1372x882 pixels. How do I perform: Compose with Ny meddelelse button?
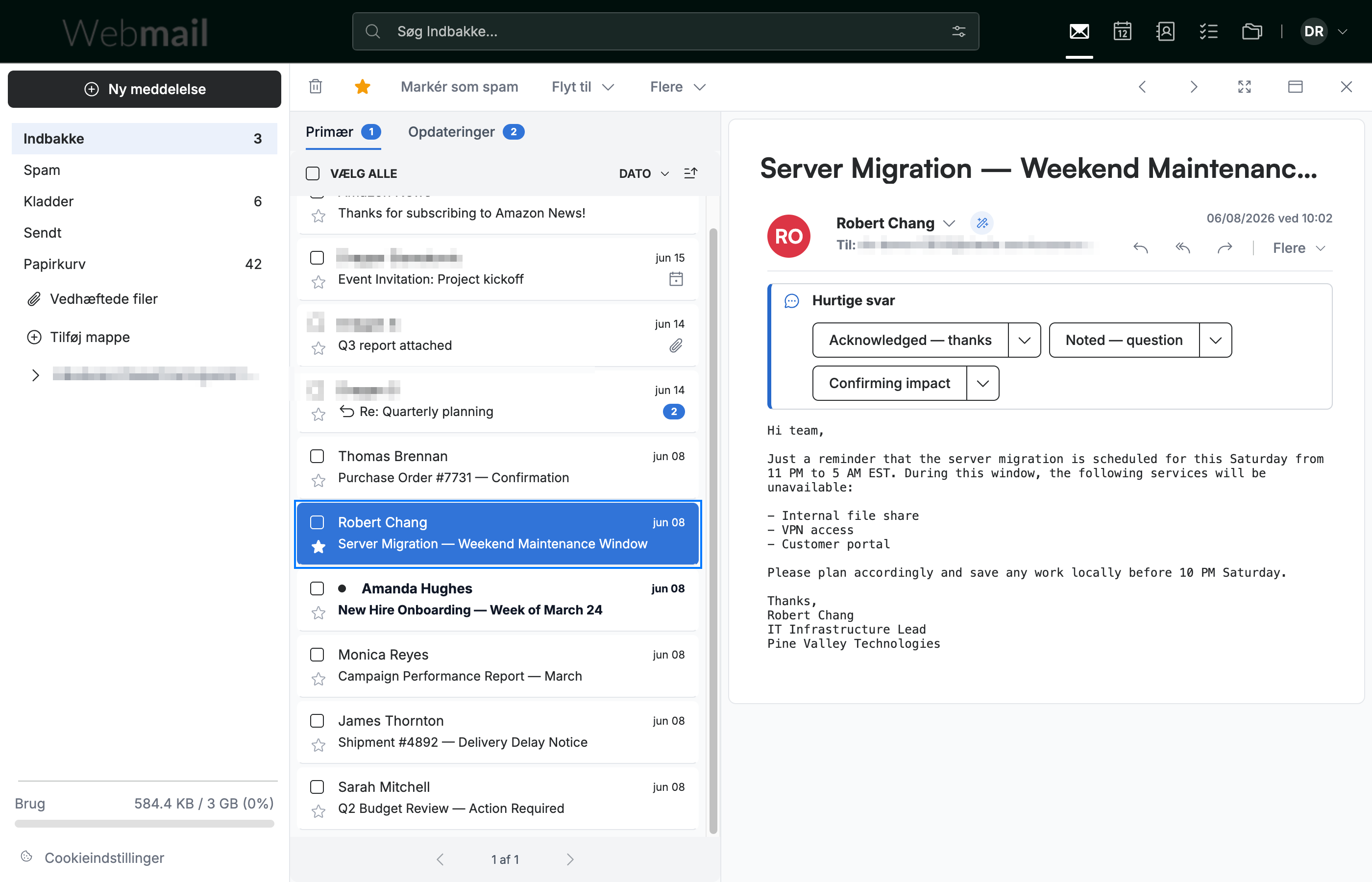pos(144,89)
